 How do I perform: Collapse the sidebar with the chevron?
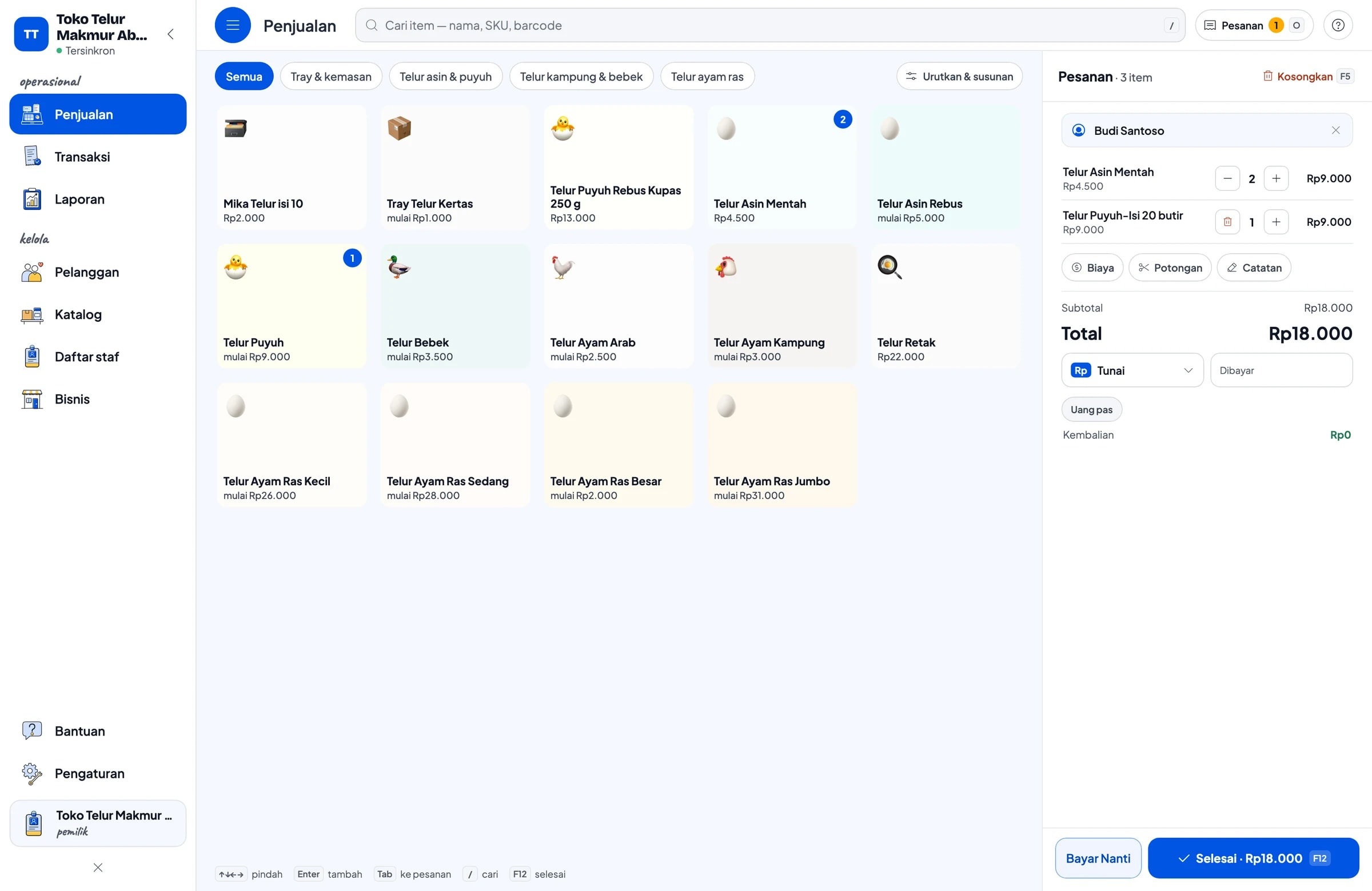point(170,34)
